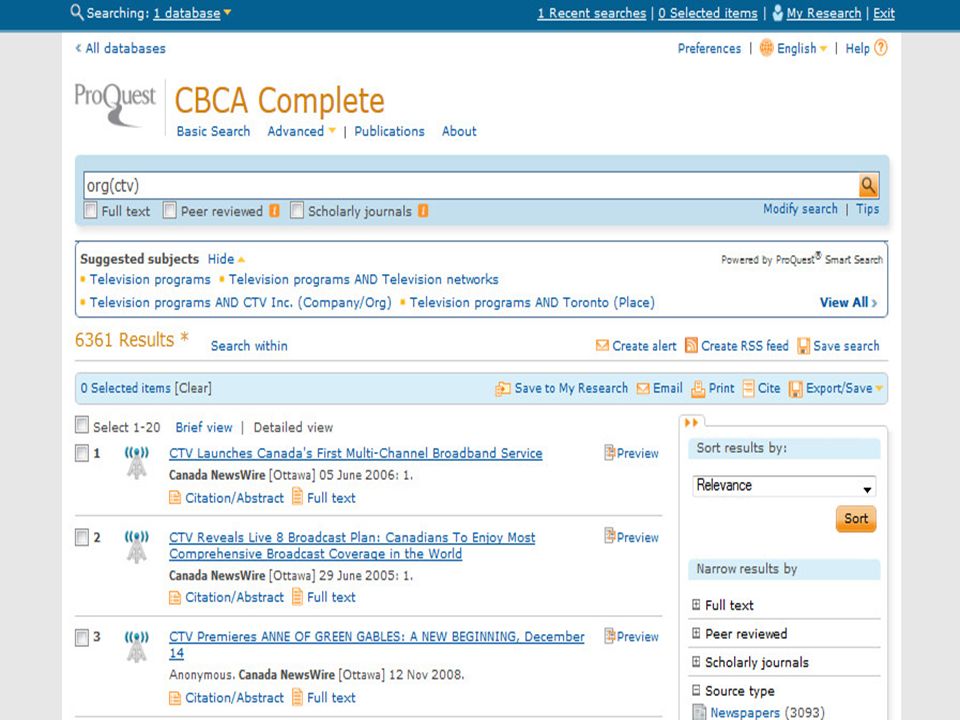Hide the Suggested subjects panel

tap(226, 259)
